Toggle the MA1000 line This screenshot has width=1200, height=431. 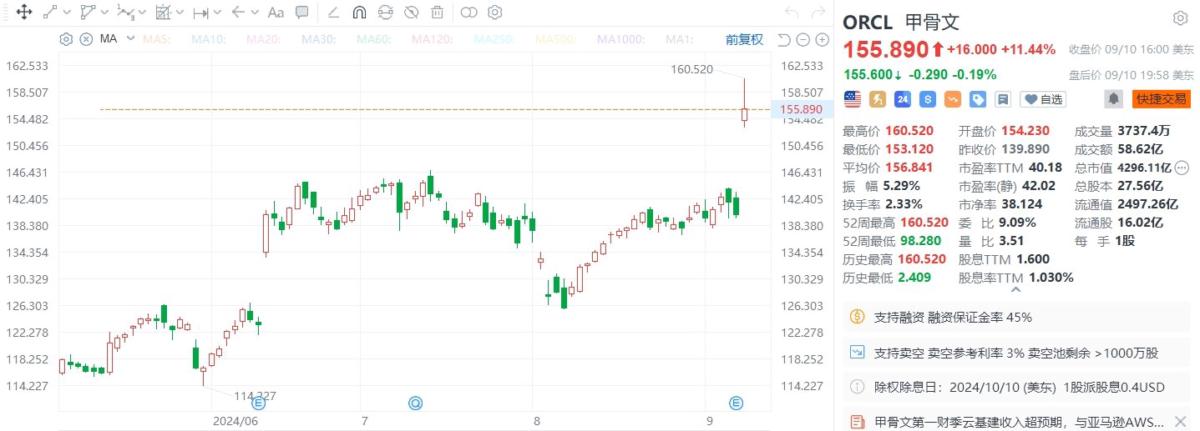(623, 39)
